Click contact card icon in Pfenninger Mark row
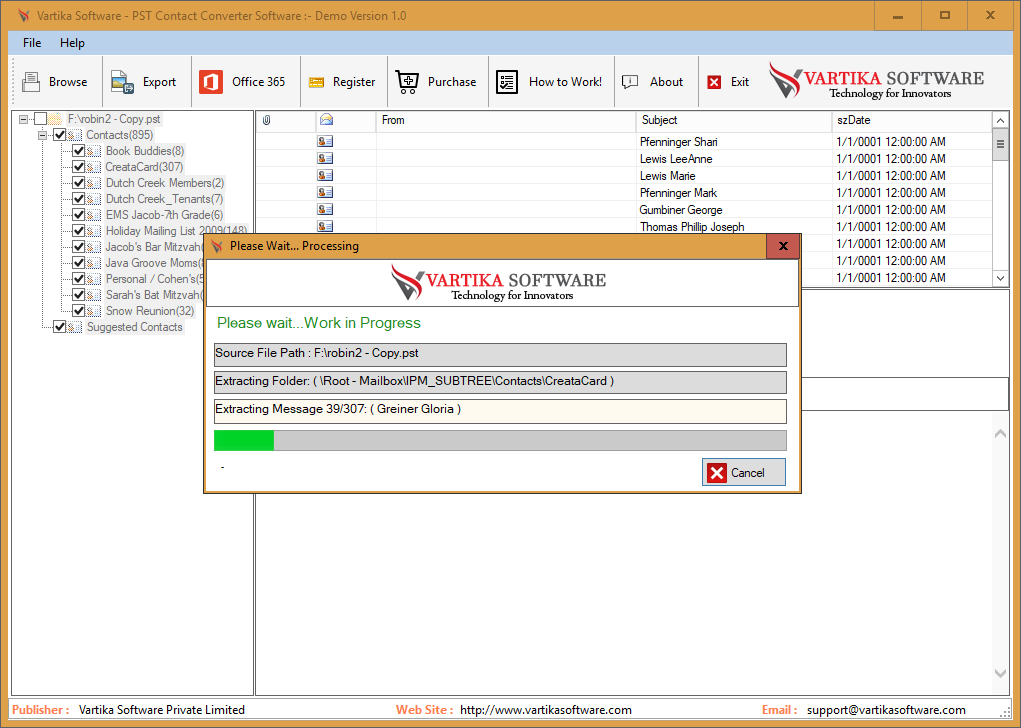Viewport: 1021px width, 728px height. click(325, 192)
